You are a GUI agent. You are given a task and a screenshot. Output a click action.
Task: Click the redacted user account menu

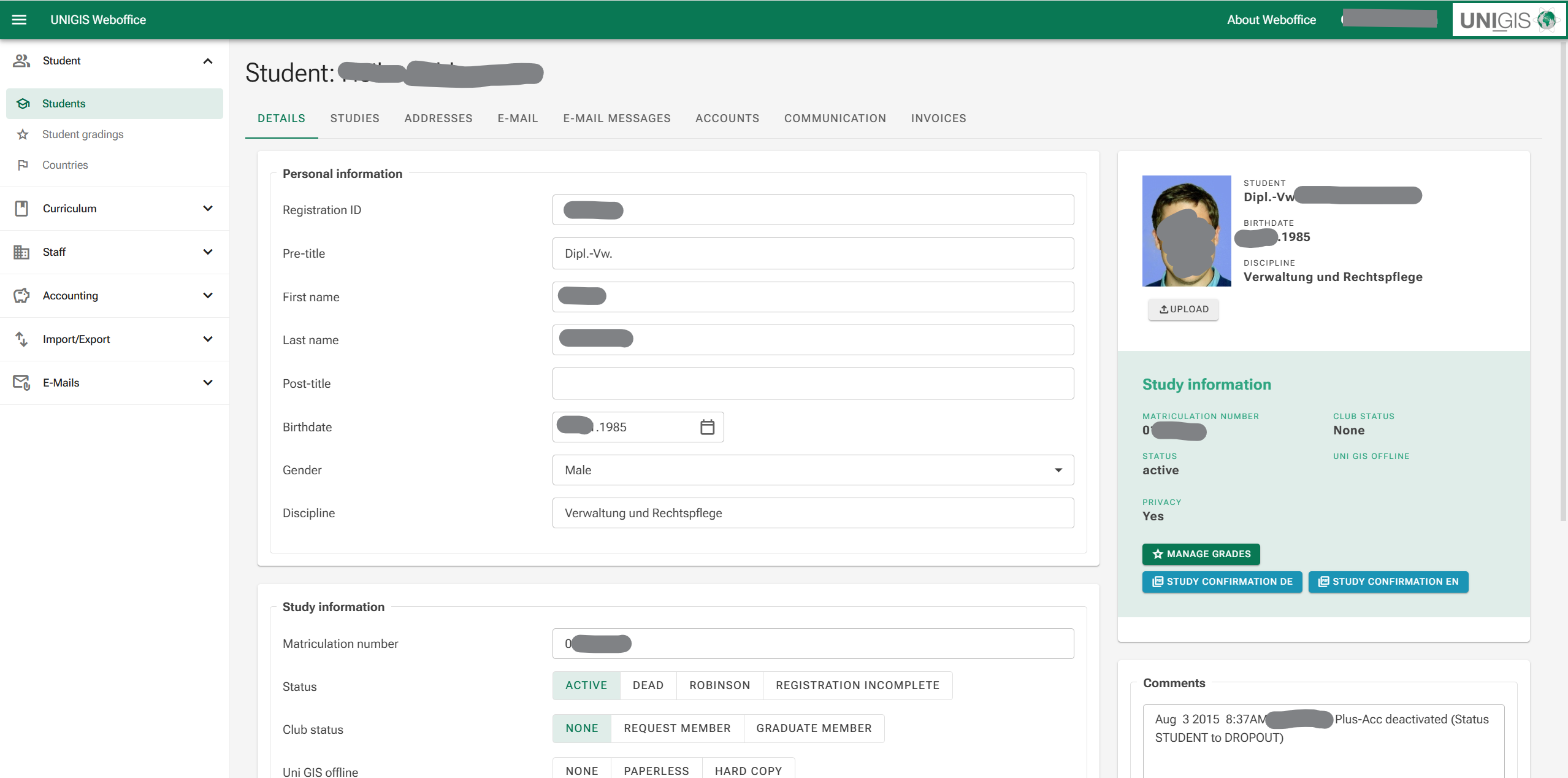[1389, 19]
